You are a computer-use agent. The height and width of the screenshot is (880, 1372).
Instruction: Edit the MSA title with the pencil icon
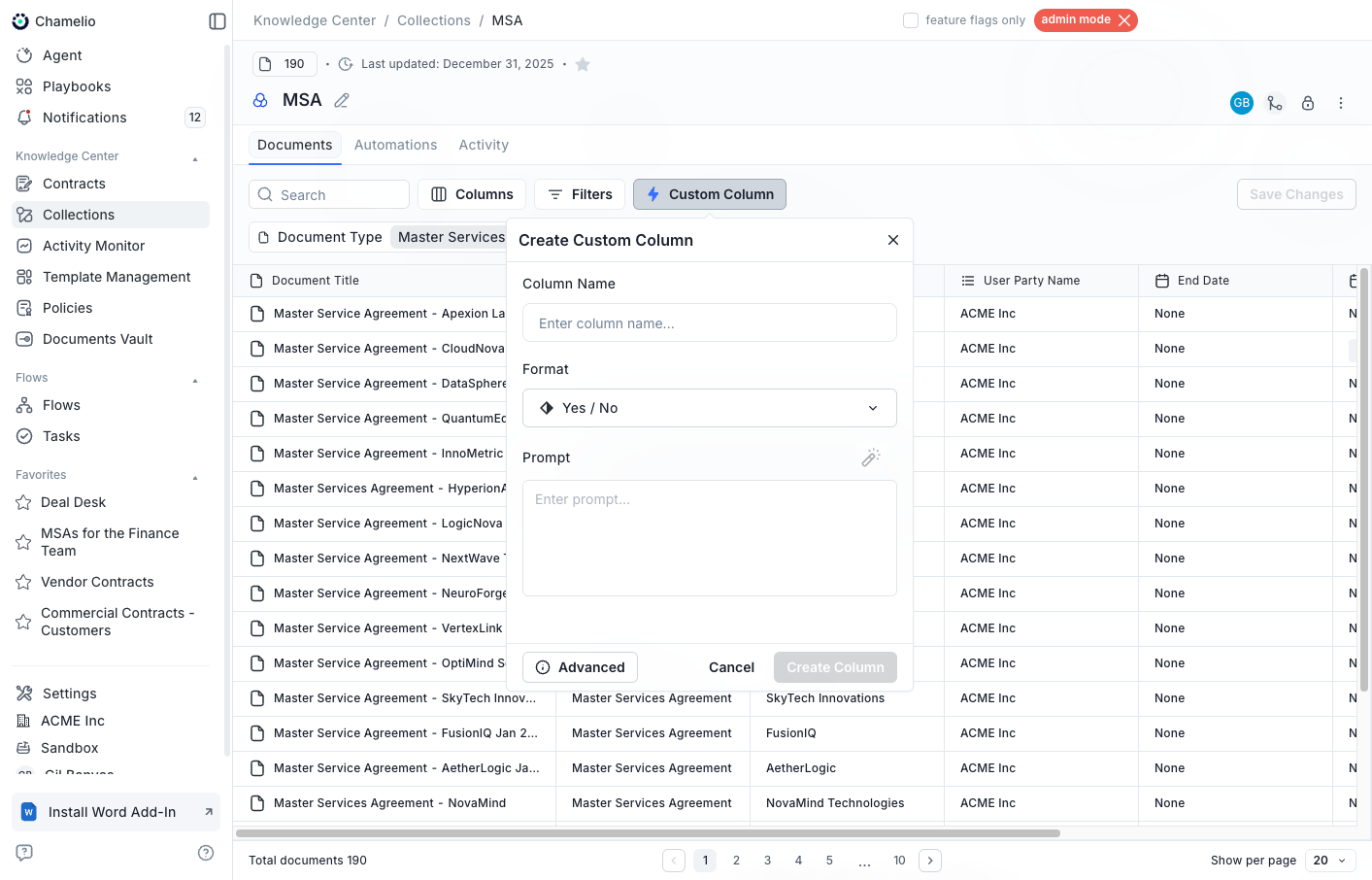(x=342, y=100)
